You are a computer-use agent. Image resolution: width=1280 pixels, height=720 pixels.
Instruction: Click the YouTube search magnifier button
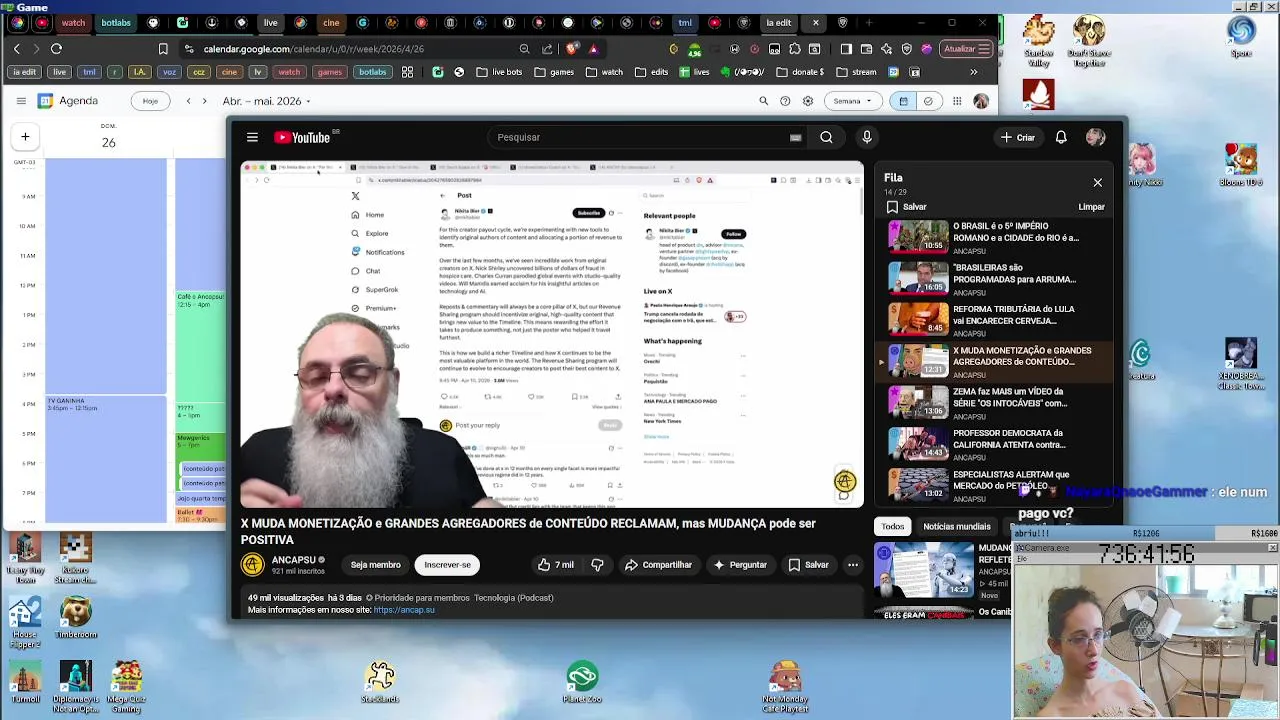tap(826, 137)
